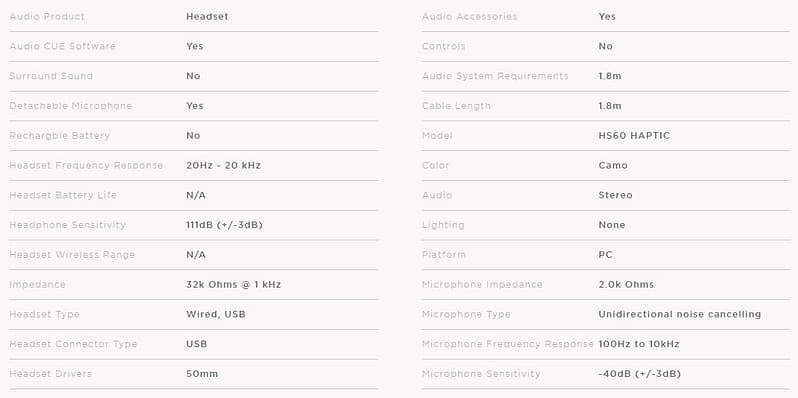The height and width of the screenshot is (398, 798).
Task: Click the Unidirectional noise cancelling value
Action: [x=679, y=315]
